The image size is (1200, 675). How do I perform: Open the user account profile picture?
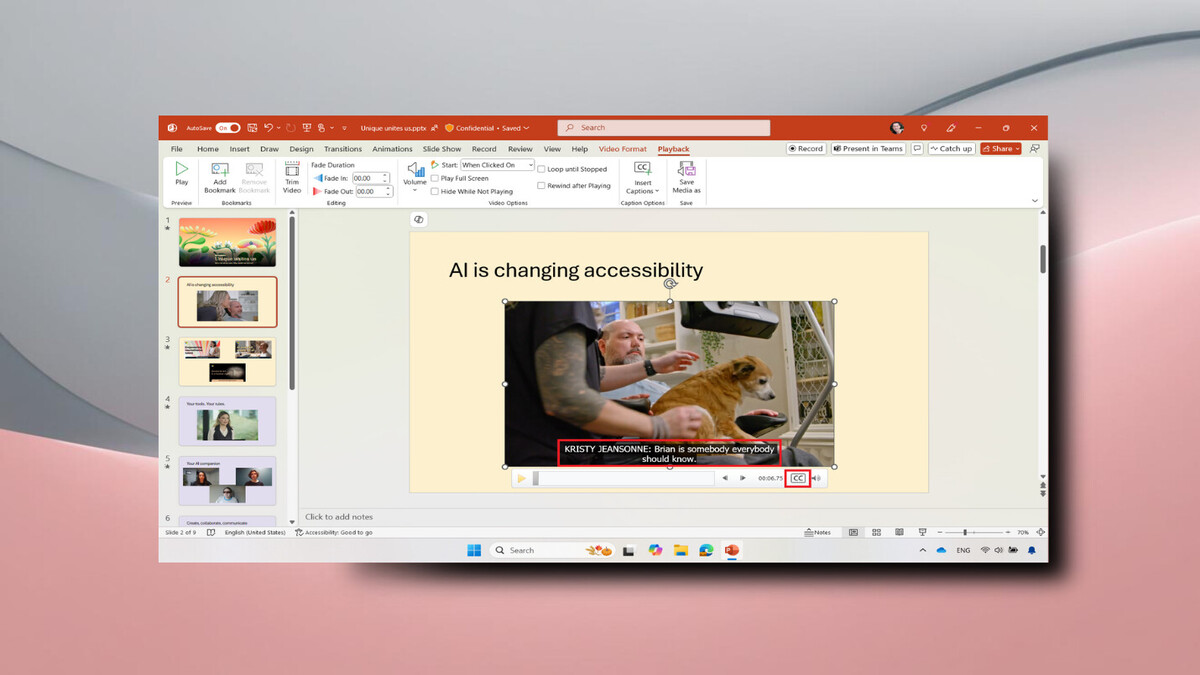pos(896,128)
